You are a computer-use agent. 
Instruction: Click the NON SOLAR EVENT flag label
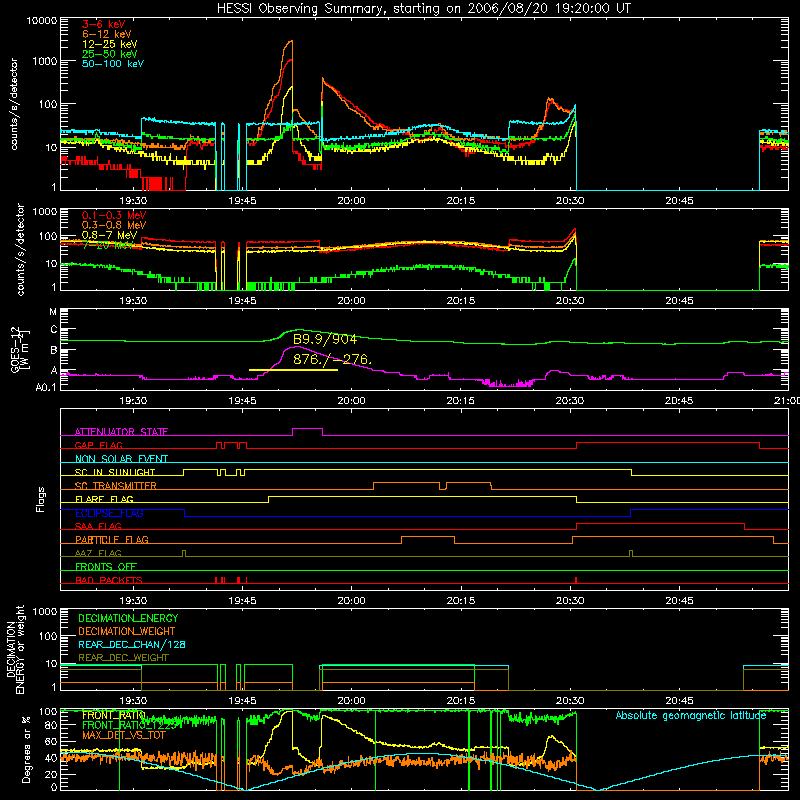pyautogui.click(x=121, y=459)
